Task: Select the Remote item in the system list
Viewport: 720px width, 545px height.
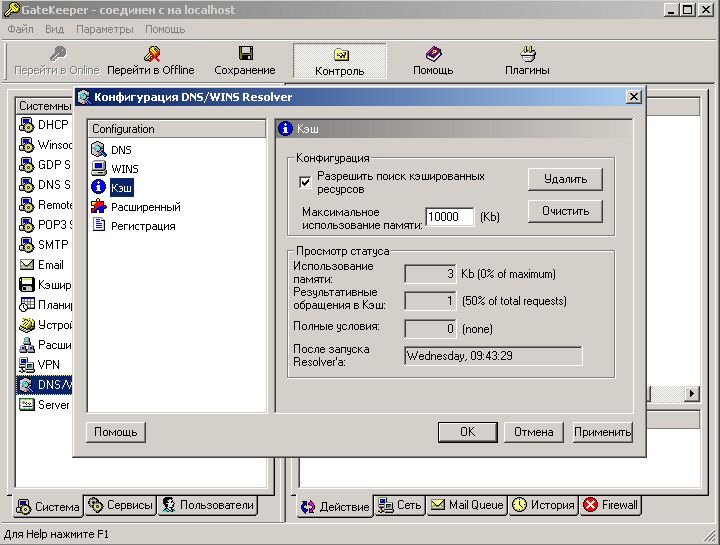Action: (45, 205)
